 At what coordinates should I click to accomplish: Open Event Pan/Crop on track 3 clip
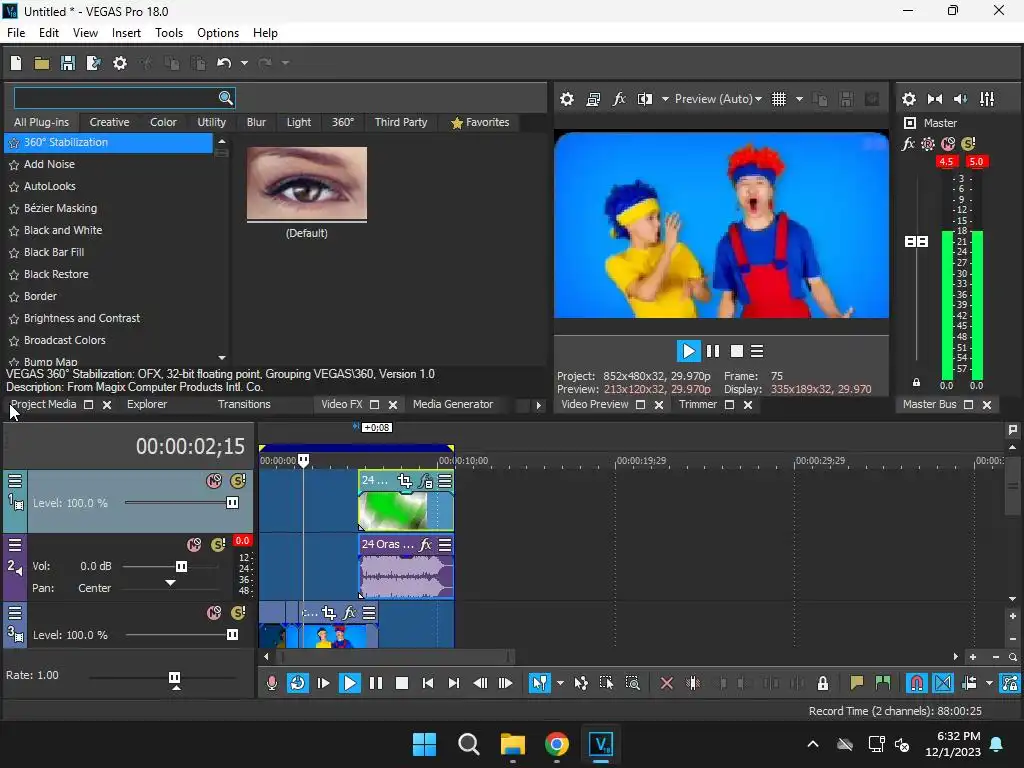click(329, 613)
